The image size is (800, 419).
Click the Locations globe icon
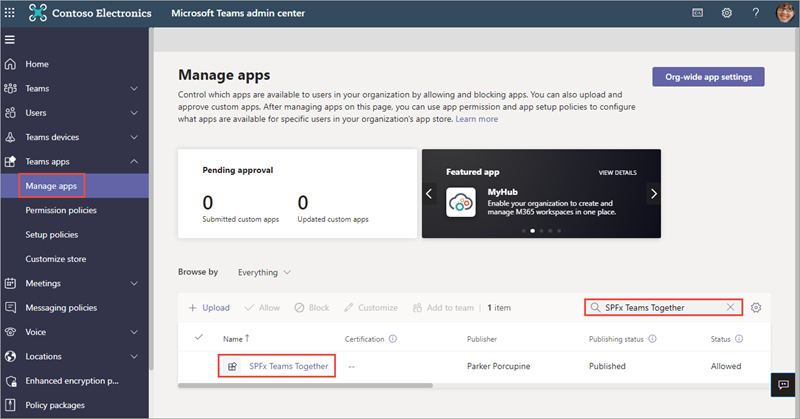pos(10,356)
